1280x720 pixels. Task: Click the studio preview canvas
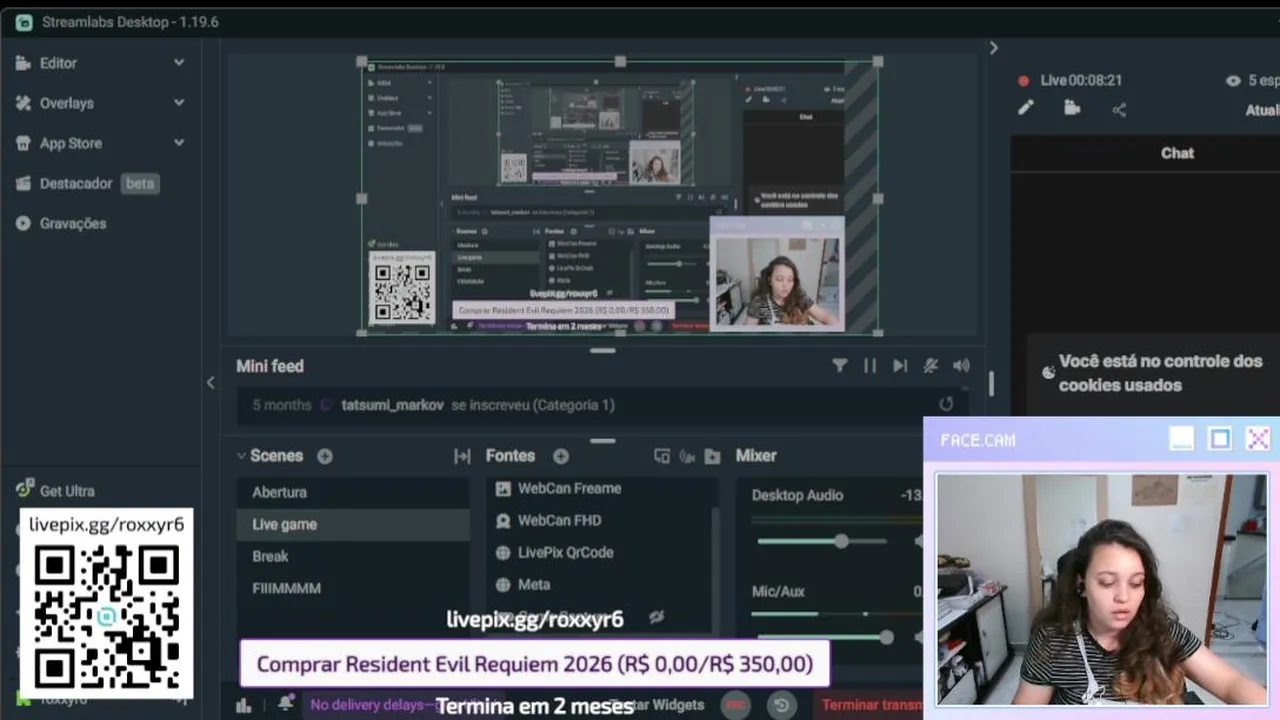tap(620, 197)
